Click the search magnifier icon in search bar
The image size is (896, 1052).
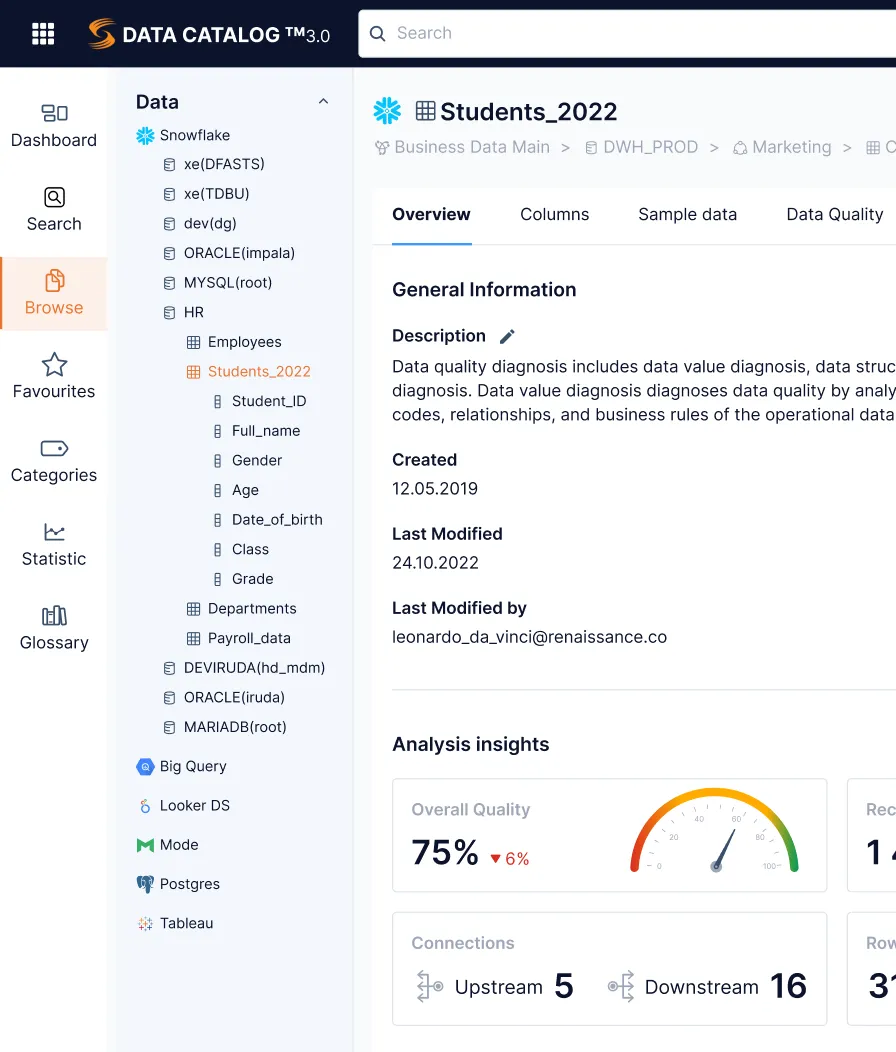(x=377, y=34)
